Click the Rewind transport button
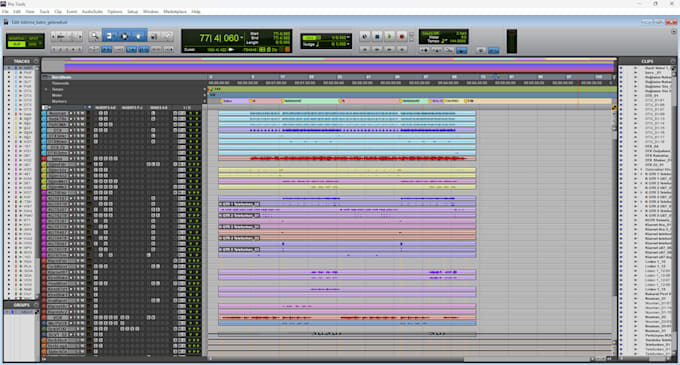 [x=377, y=50]
